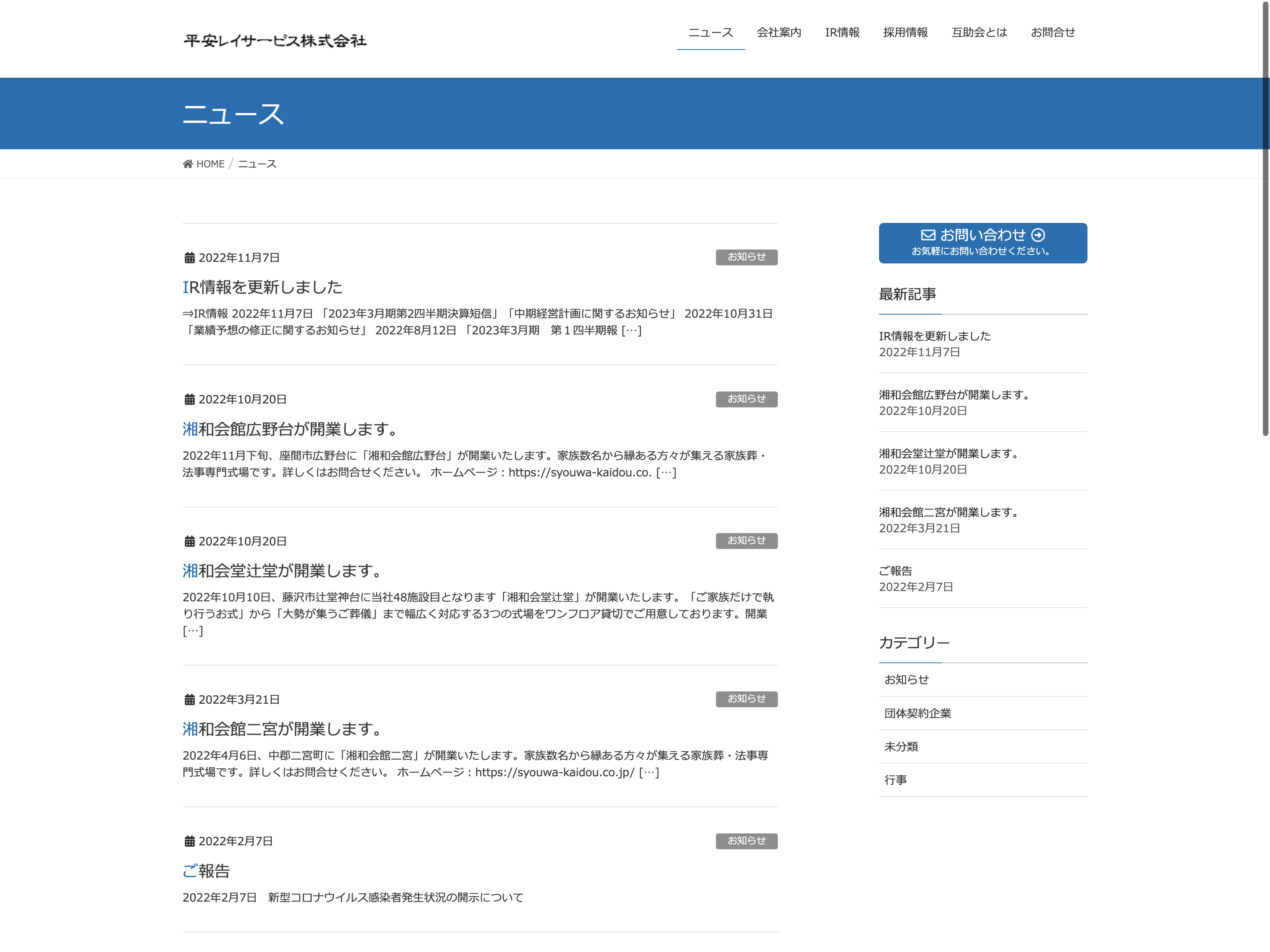Open the 会社案内 menu item
Image resolution: width=1270 pixels, height=952 pixels.
(x=779, y=33)
